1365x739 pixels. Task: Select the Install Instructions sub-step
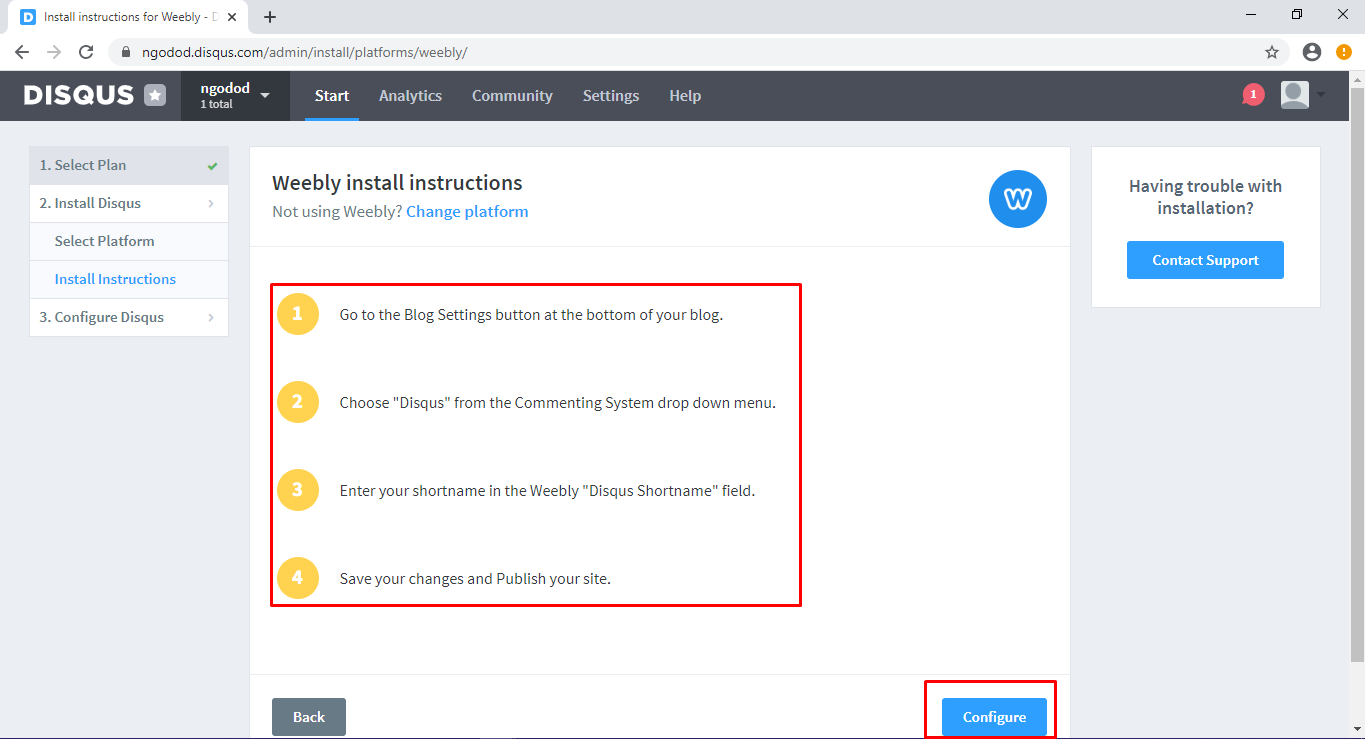tap(129, 279)
